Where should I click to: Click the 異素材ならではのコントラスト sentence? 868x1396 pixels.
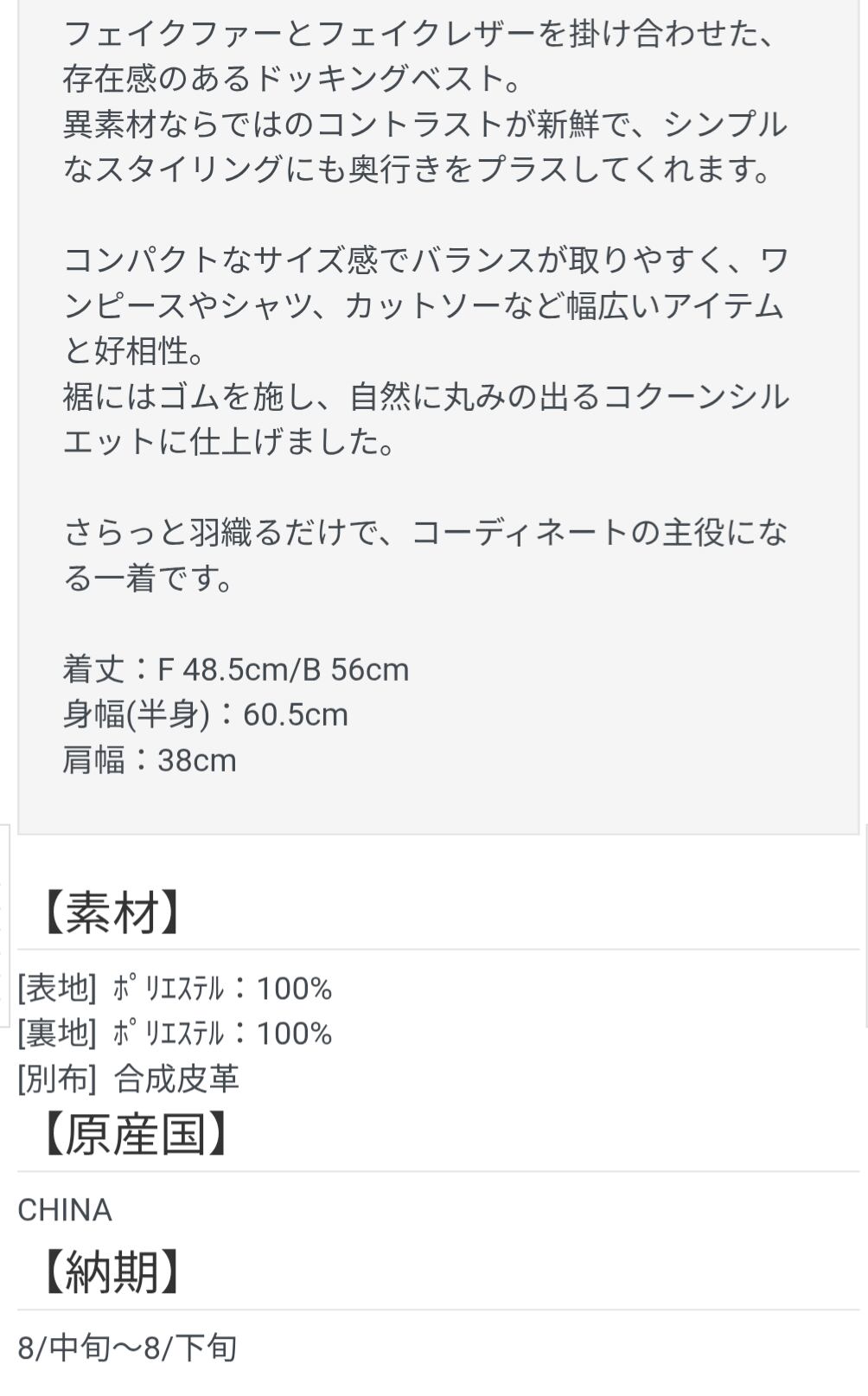coord(425,125)
